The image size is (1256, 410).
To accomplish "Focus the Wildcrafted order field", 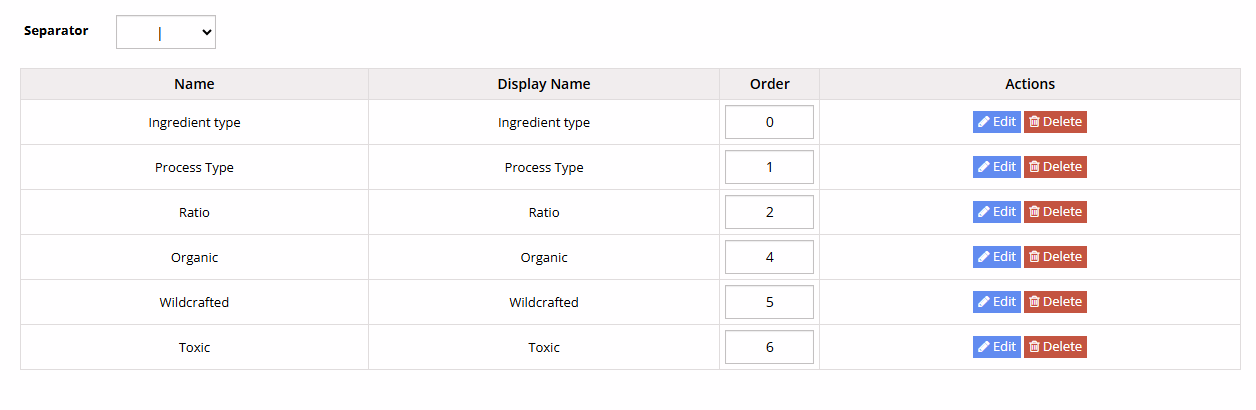I will pos(769,302).
